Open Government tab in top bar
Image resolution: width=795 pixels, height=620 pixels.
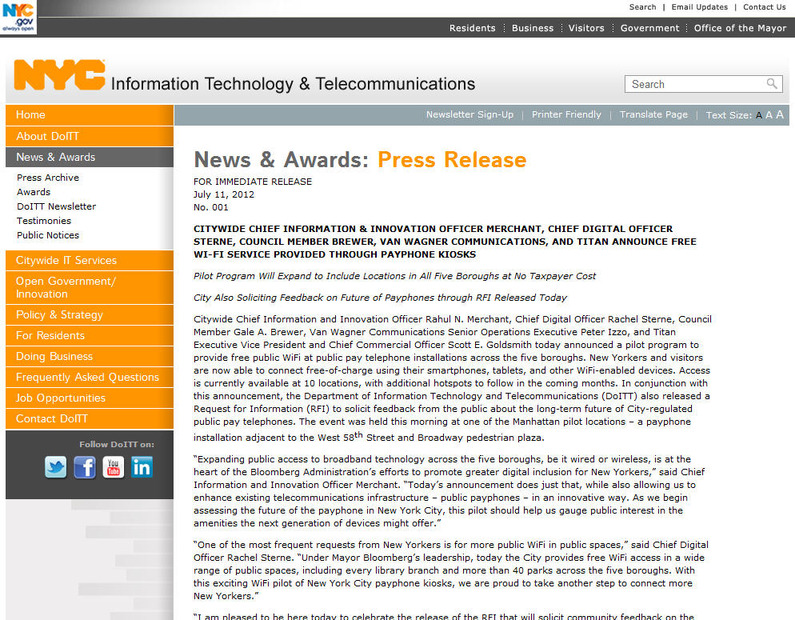pyautogui.click(x=649, y=28)
